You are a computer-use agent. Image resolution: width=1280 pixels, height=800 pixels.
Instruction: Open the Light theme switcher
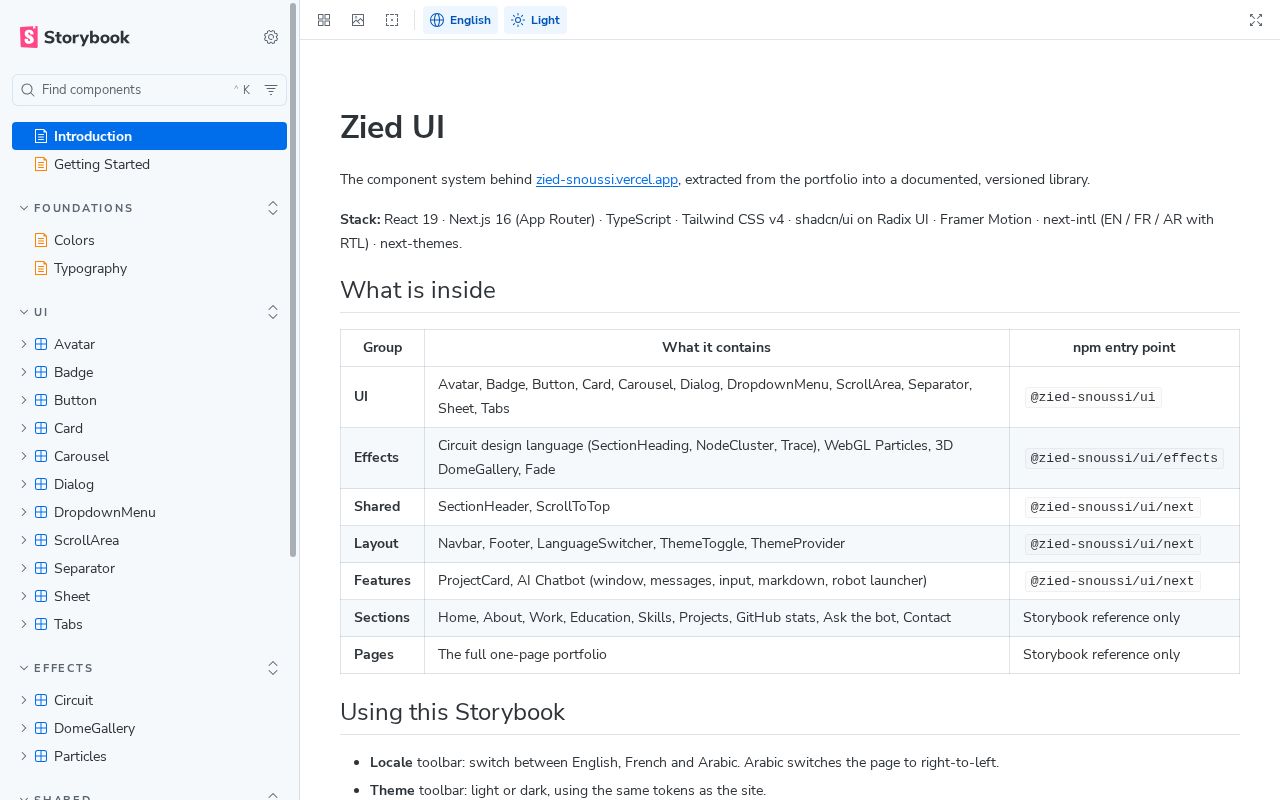[535, 20]
